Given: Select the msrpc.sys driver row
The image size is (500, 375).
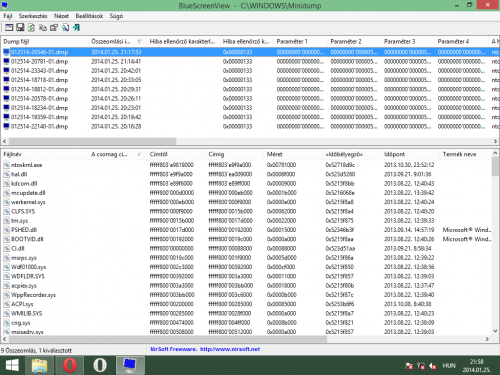Looking at the screenshot, I should 246,258.
